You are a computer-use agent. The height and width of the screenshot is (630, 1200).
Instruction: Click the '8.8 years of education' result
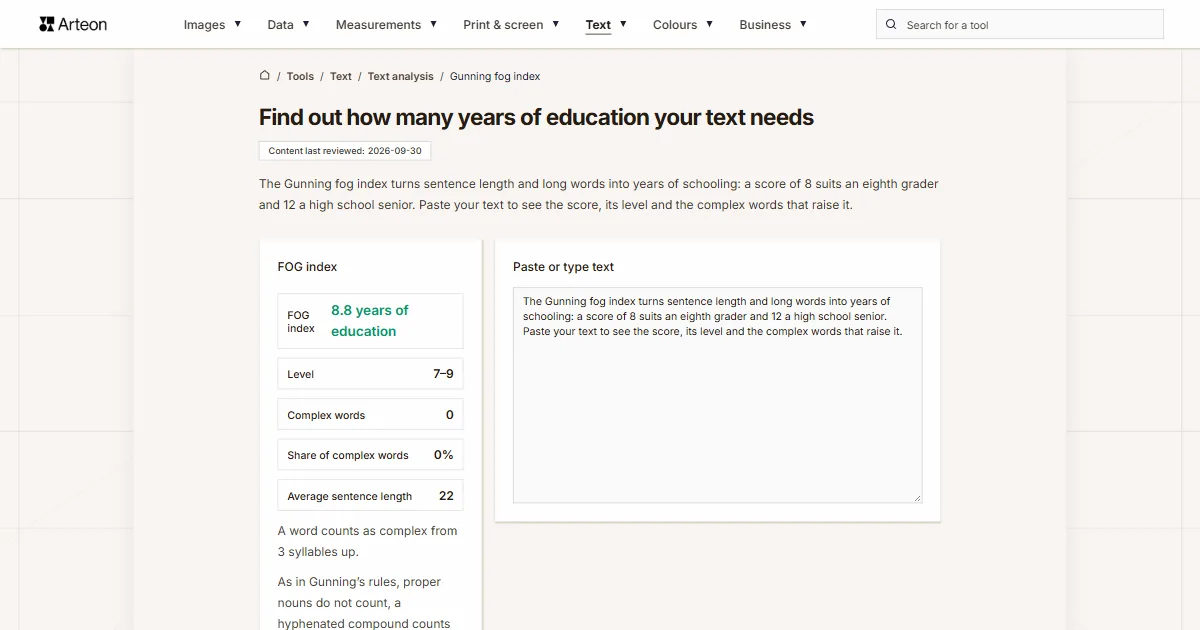tap(370, 321)
